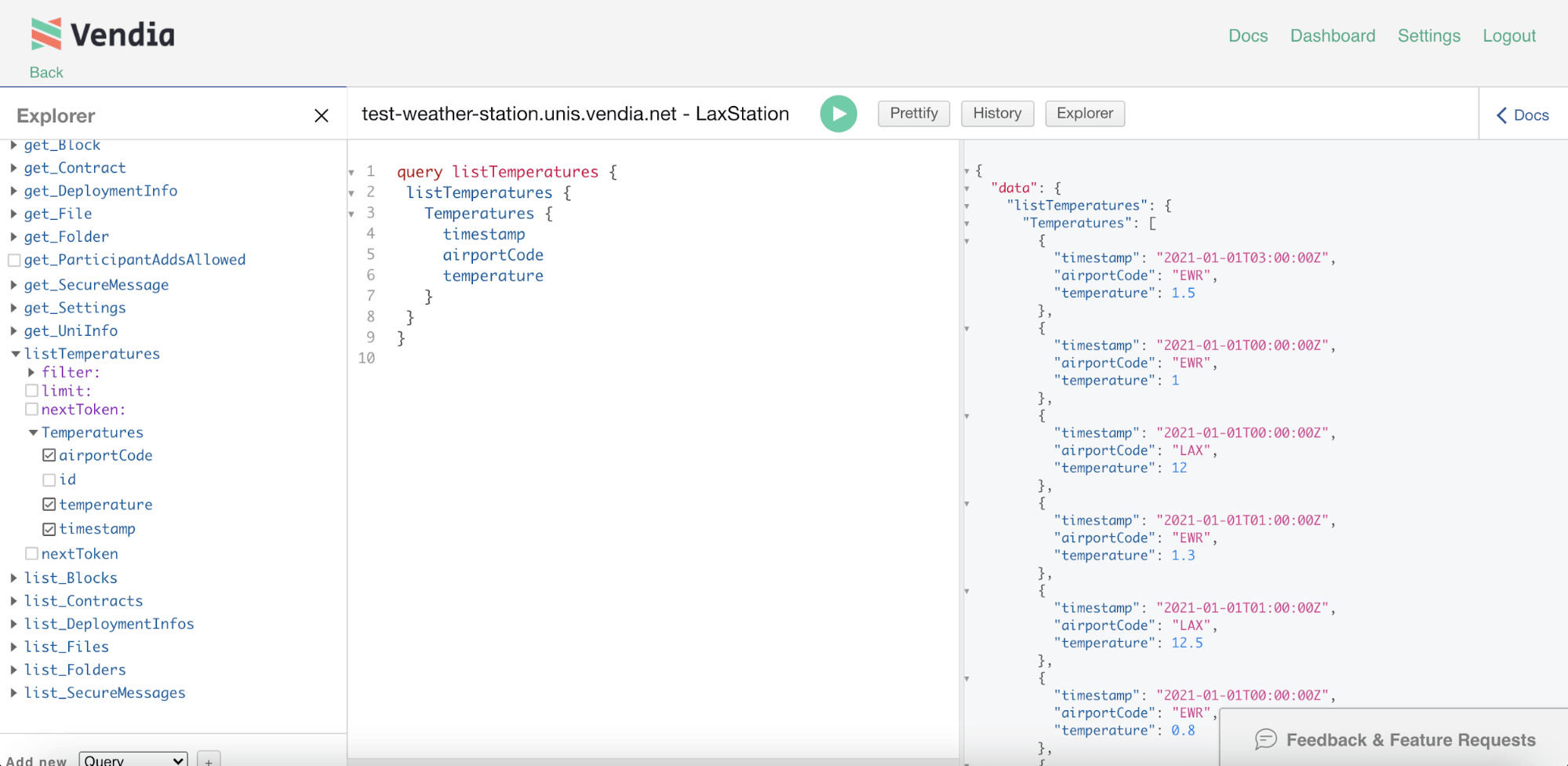Collapse "Temperatures" array in results
This screenshot has height=766, width=1568.
(967, 224)
